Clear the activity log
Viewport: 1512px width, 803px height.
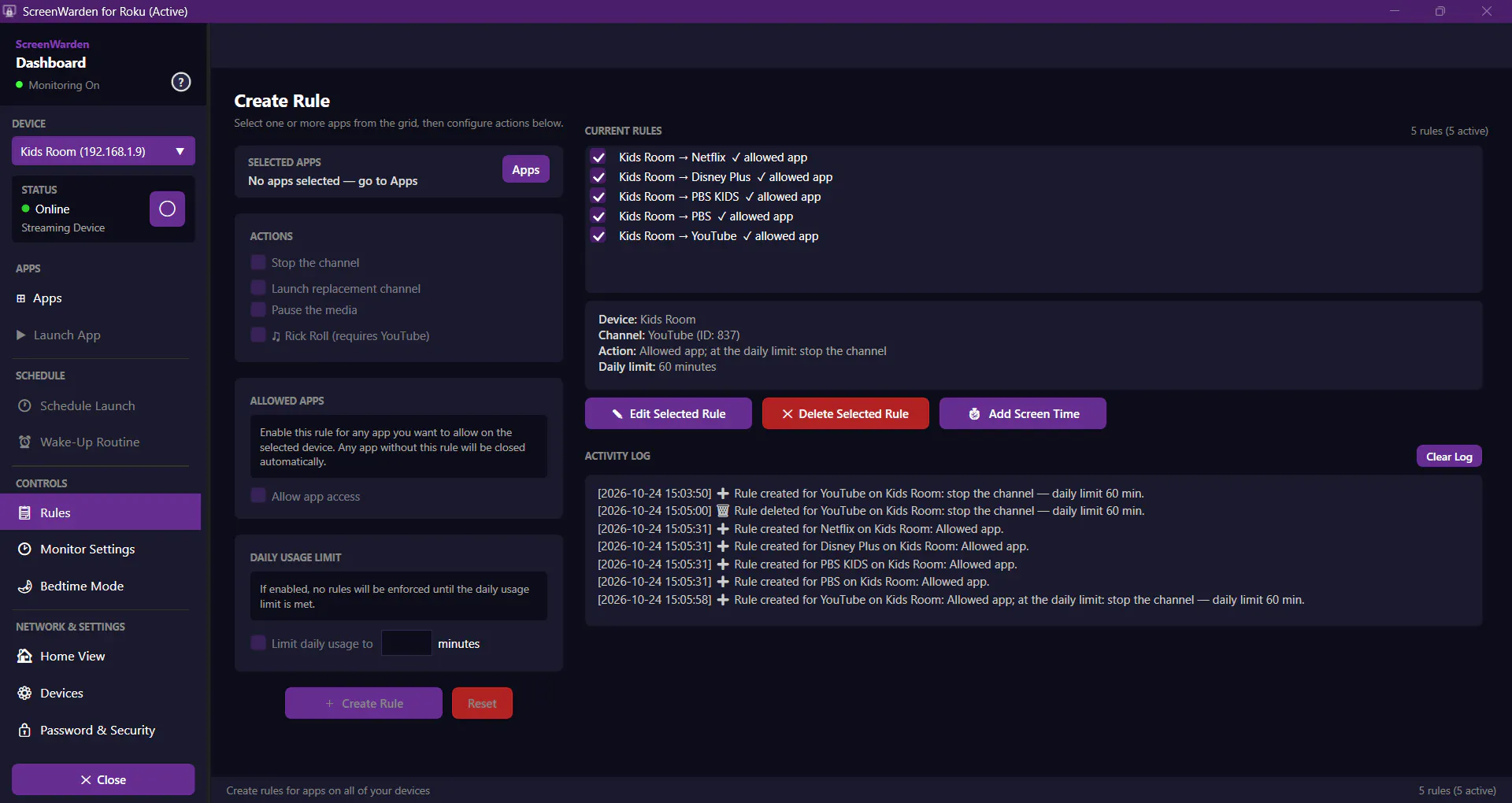coord(1449,457)
